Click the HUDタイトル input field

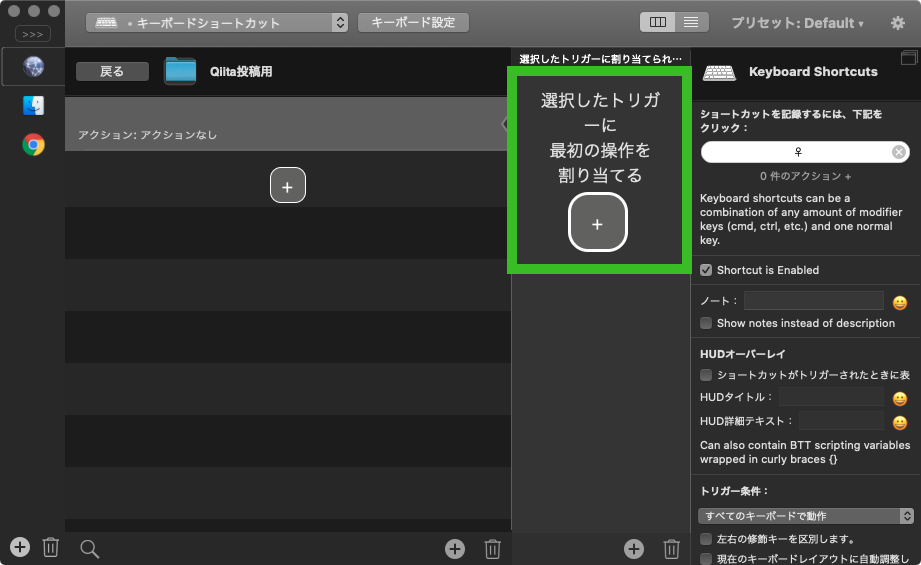click(x=831, y=397)
